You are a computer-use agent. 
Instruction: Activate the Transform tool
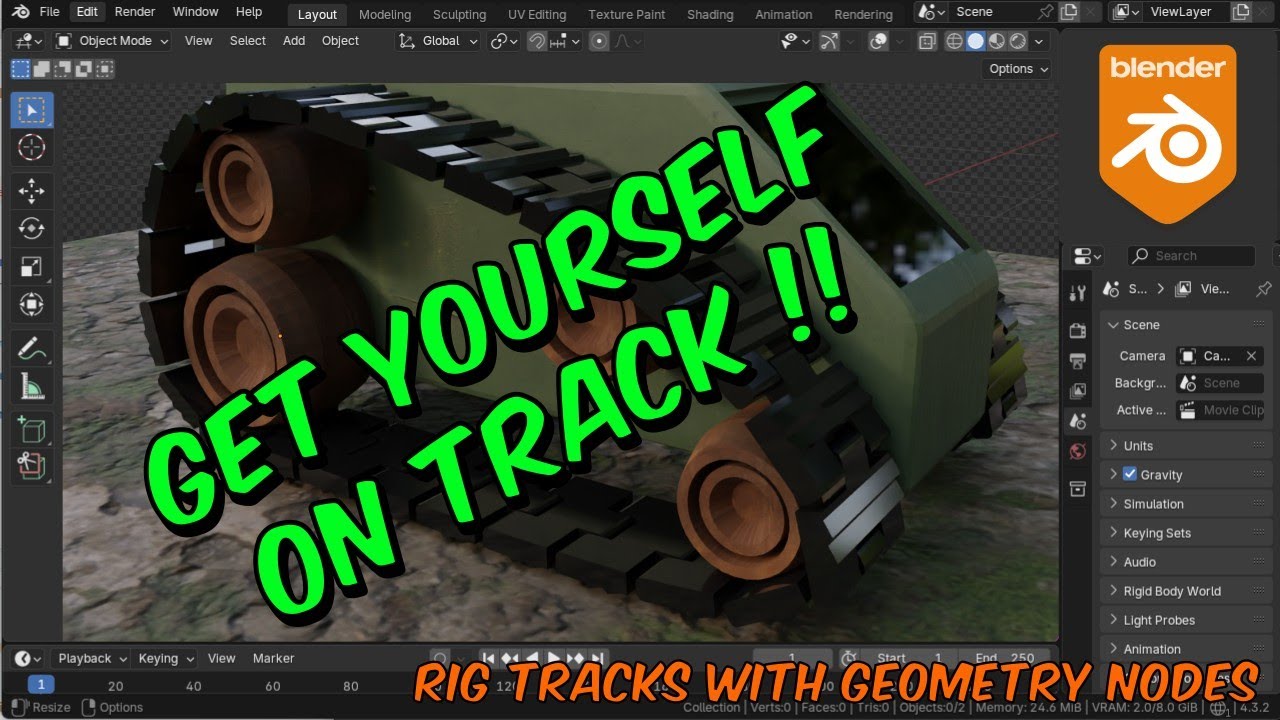coord(32,304)
